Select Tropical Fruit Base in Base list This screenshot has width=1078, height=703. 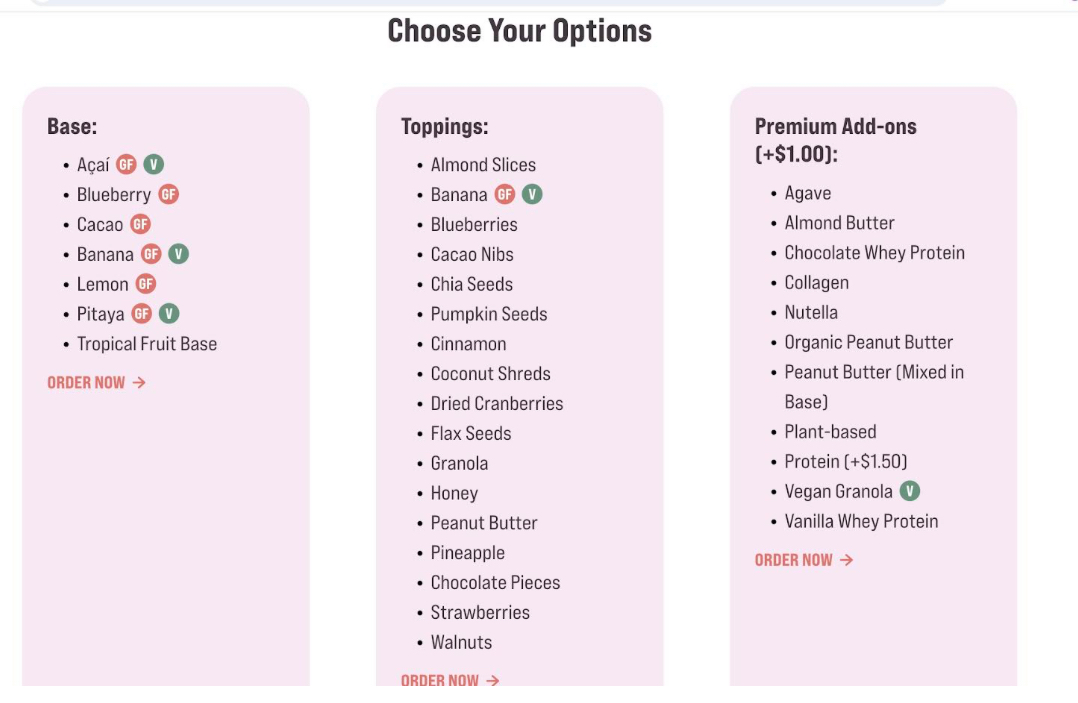(147, 344)
